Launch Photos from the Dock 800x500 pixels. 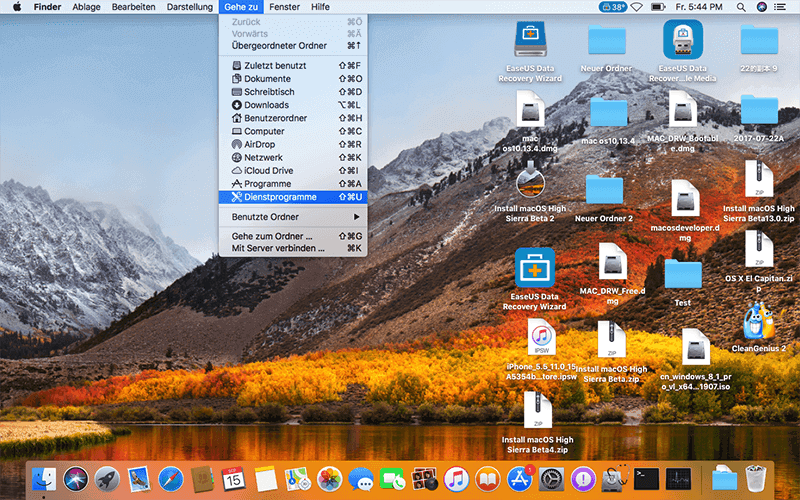coord(329,479)
